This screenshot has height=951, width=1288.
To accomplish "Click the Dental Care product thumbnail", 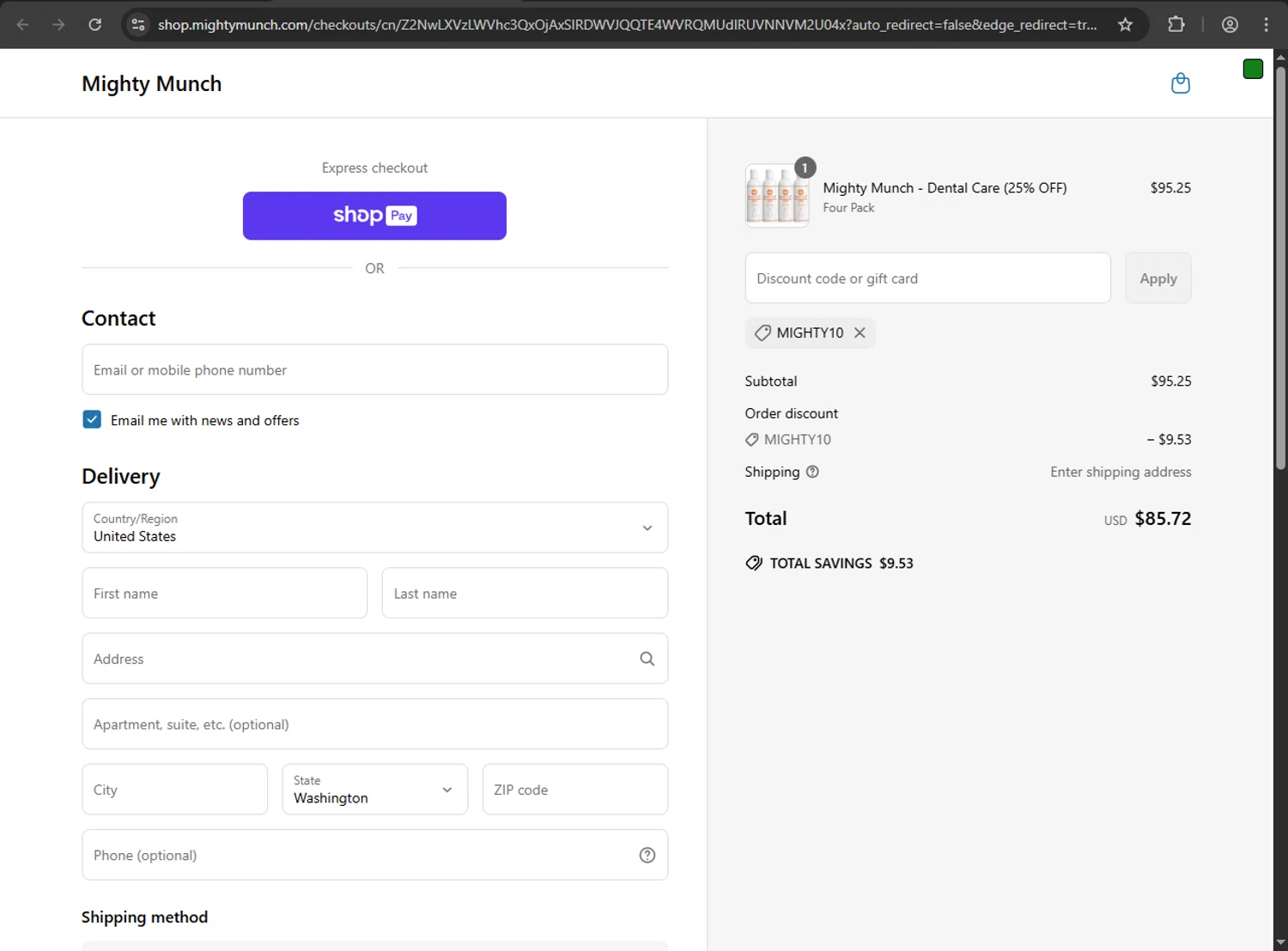I will click(x=777, y=196).
